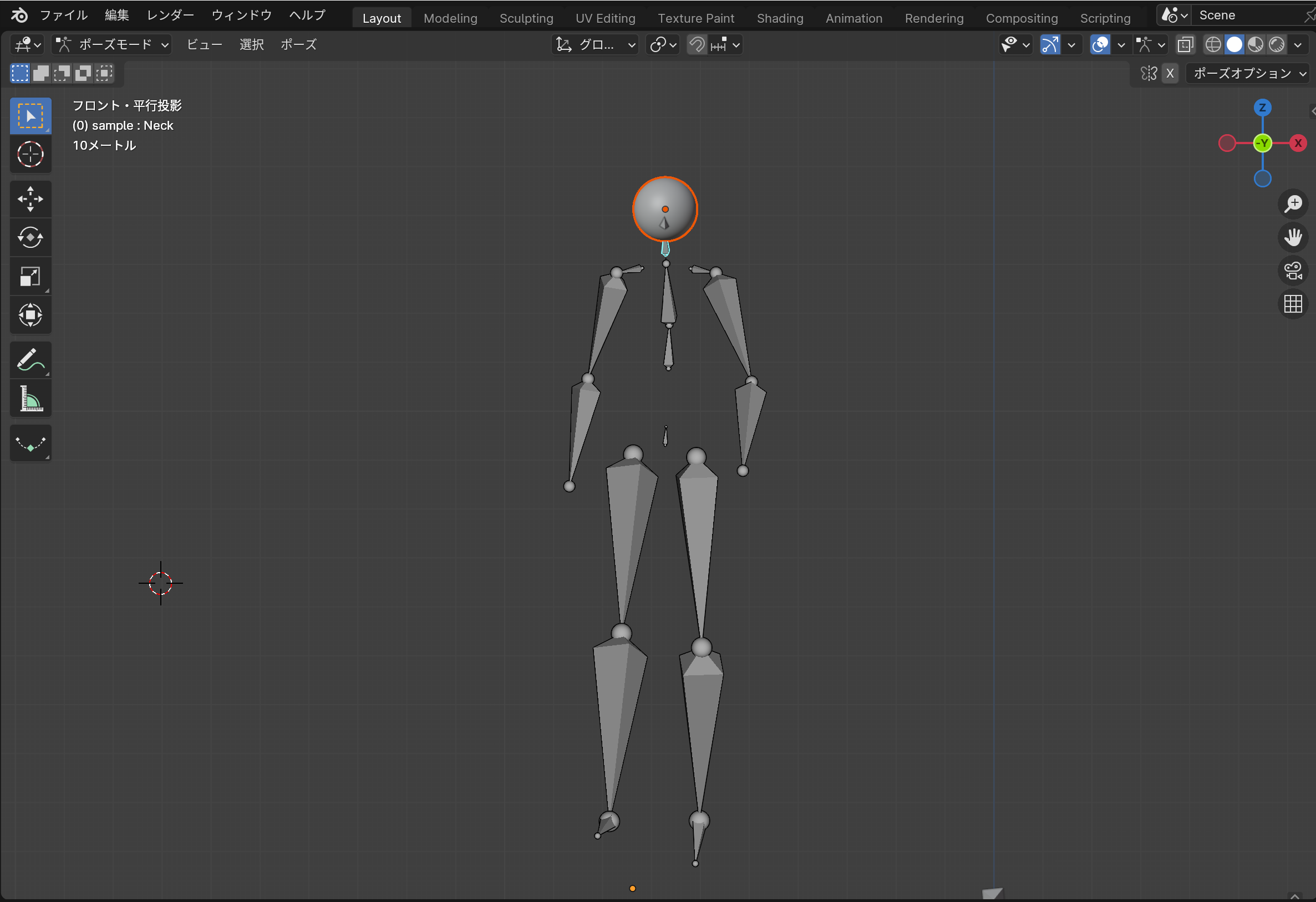Set selection mode to subtract
The width and height of the screenshot is (1316, 902).
point(62,73)
